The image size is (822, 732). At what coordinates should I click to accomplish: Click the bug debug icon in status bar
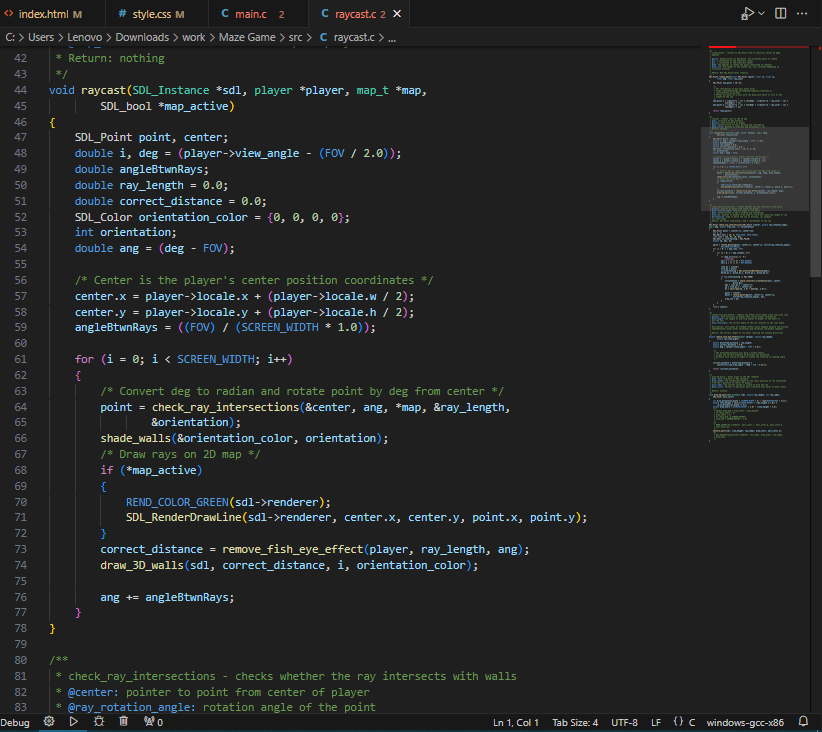coord(98,721)
